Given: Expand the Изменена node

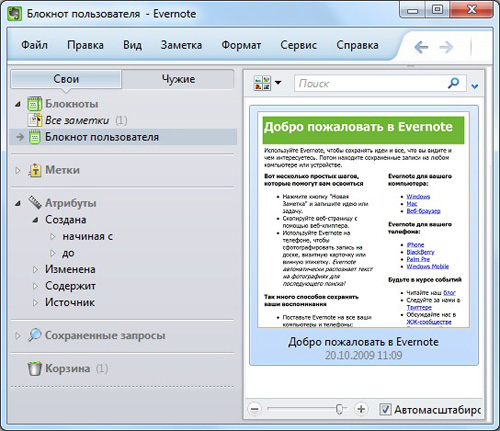Looking at the screenshot, I should tap(35, 269).
